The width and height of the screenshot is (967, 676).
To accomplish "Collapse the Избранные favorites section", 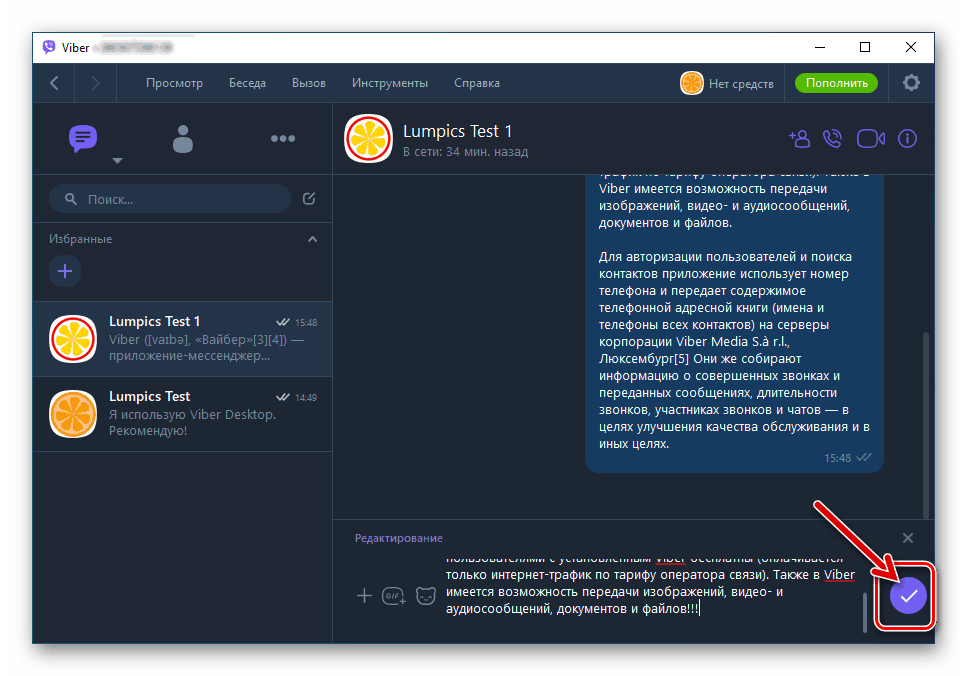I will tap(313, 239).
